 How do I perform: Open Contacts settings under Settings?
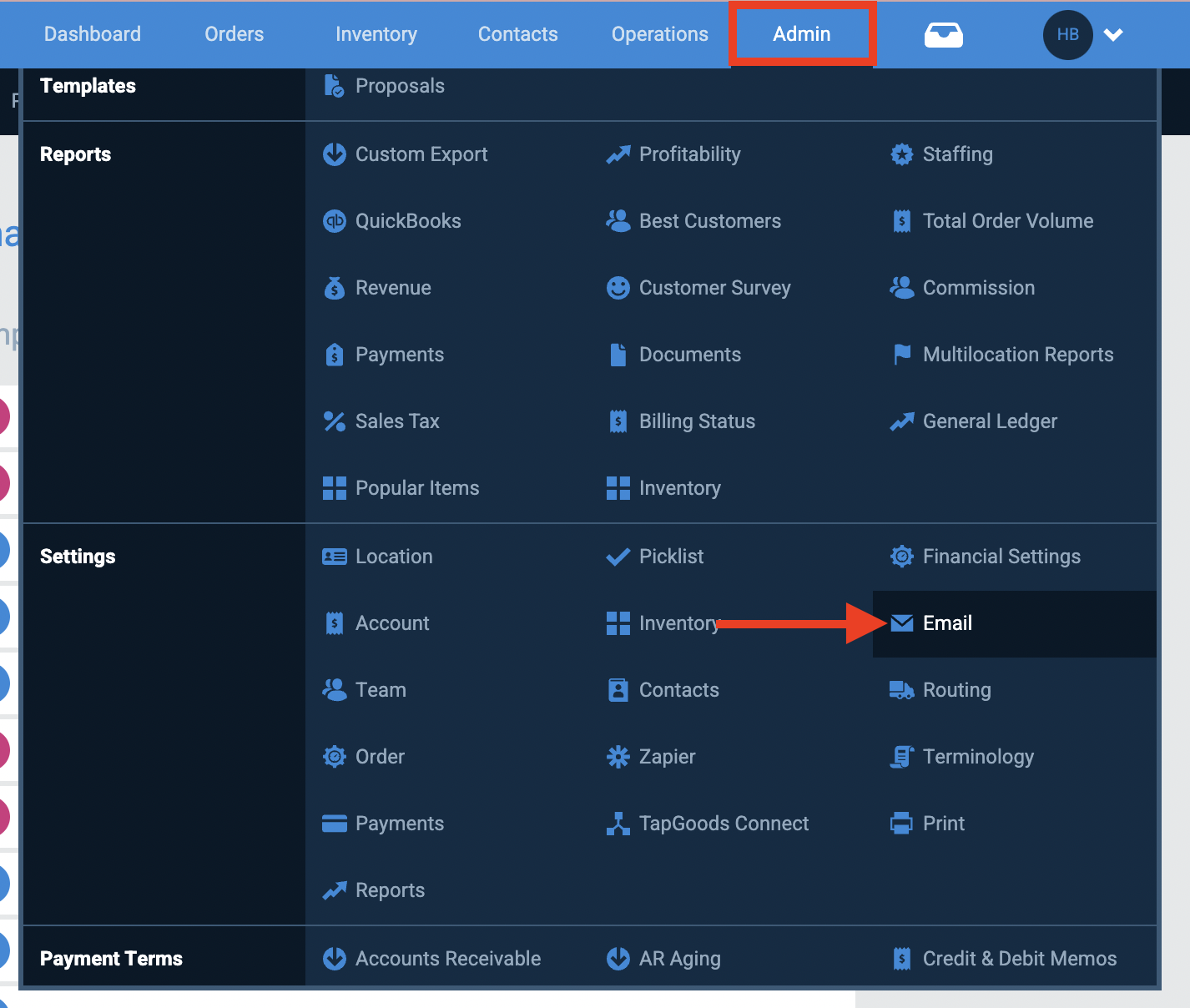point(679,690)
